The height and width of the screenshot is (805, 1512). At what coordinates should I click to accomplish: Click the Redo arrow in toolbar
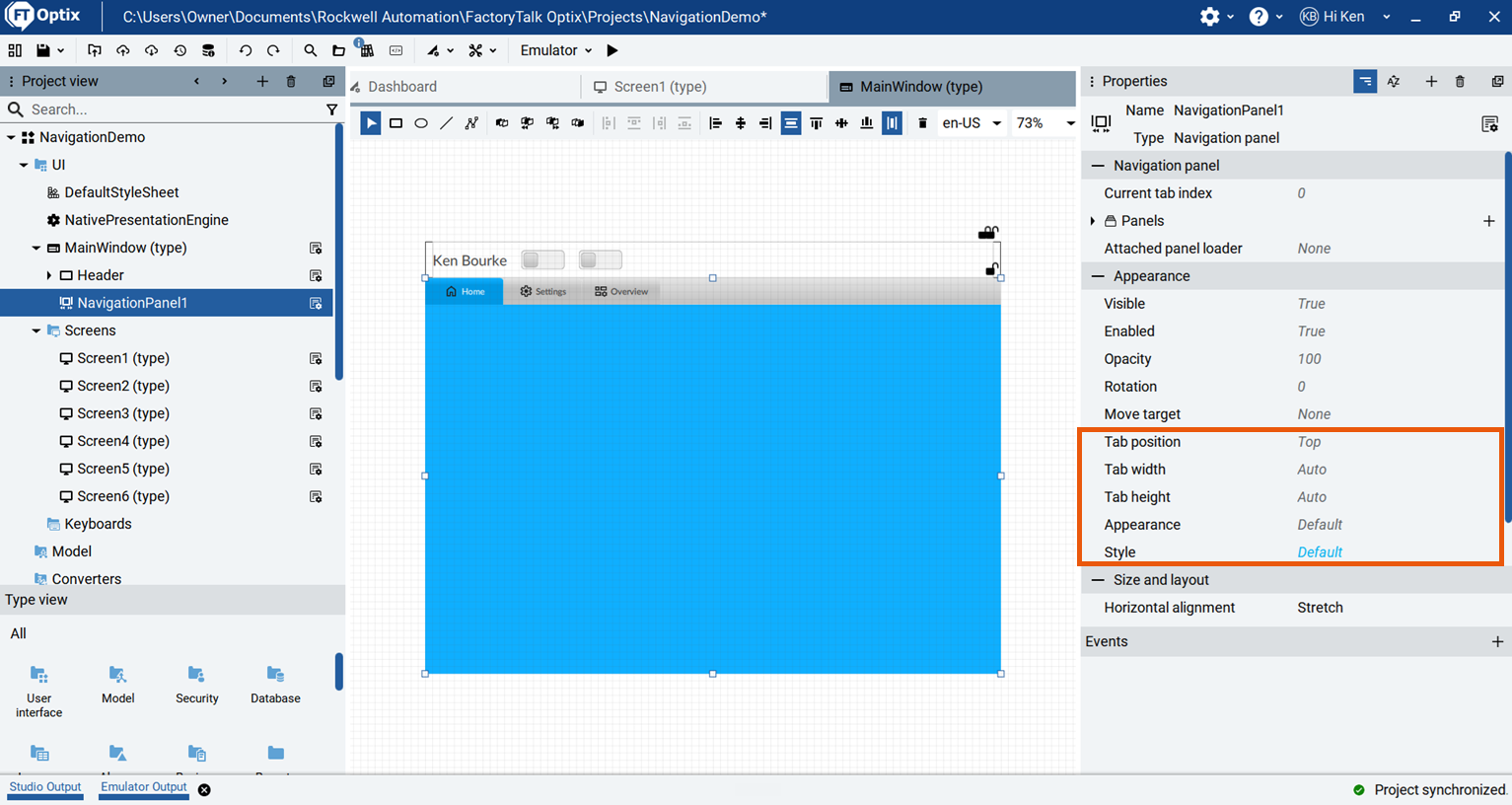coord(273,50)
